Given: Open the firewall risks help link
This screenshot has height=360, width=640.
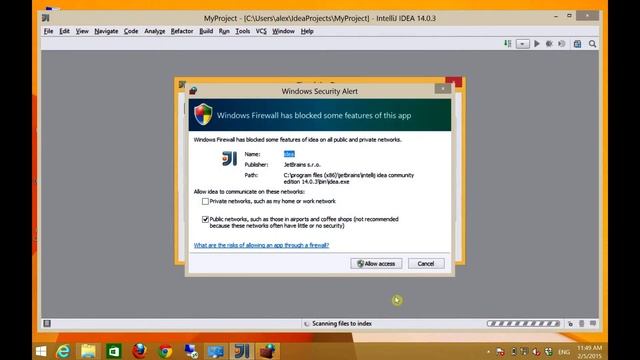Looking at the screenshot, I should coord(261,245).
